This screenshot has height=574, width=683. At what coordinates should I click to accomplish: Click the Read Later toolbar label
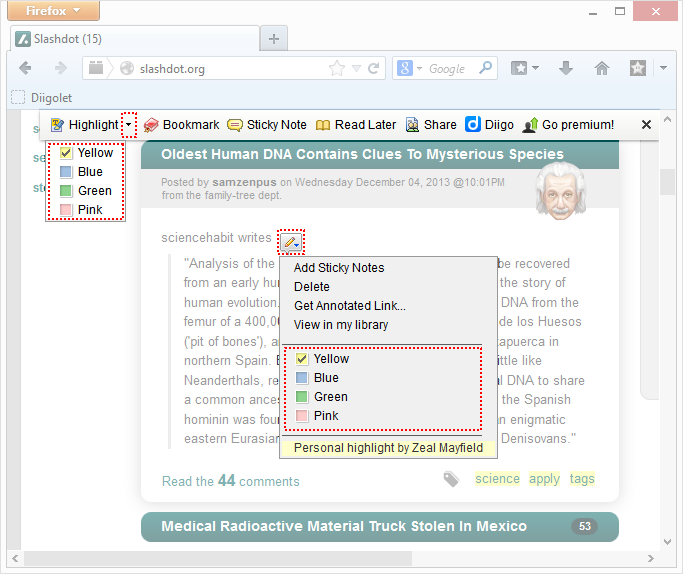(x=365, y=125)
